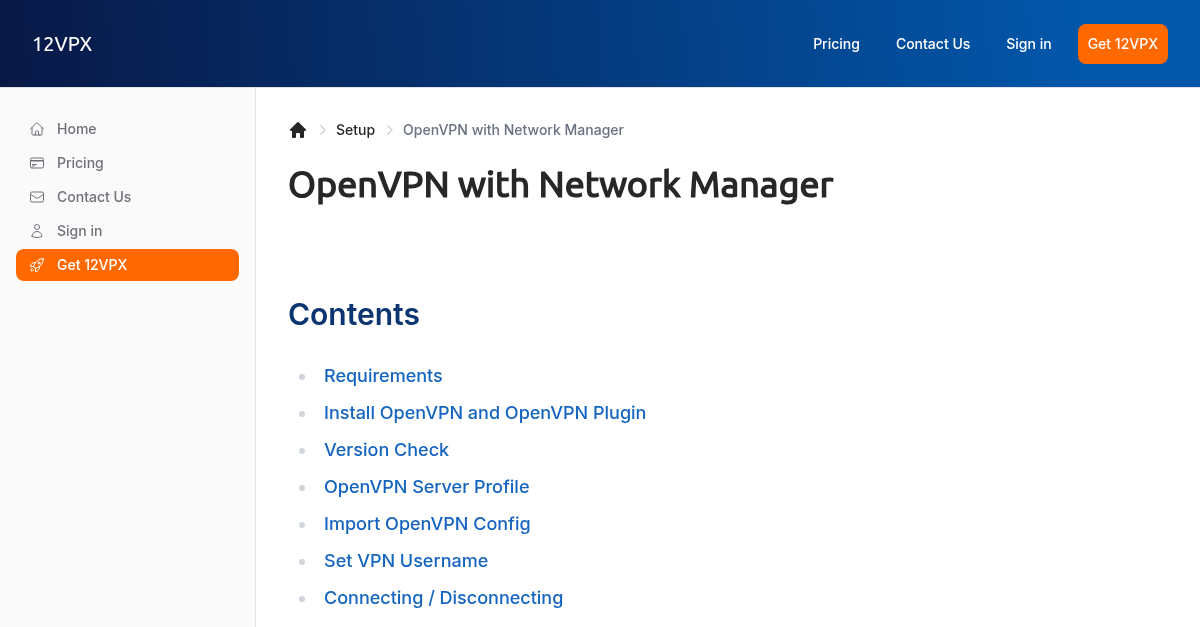Click the envelope icon next to Contact Us
This screenshot has height=627, width=1200.
pyautogui.click(x=36, y=197)
